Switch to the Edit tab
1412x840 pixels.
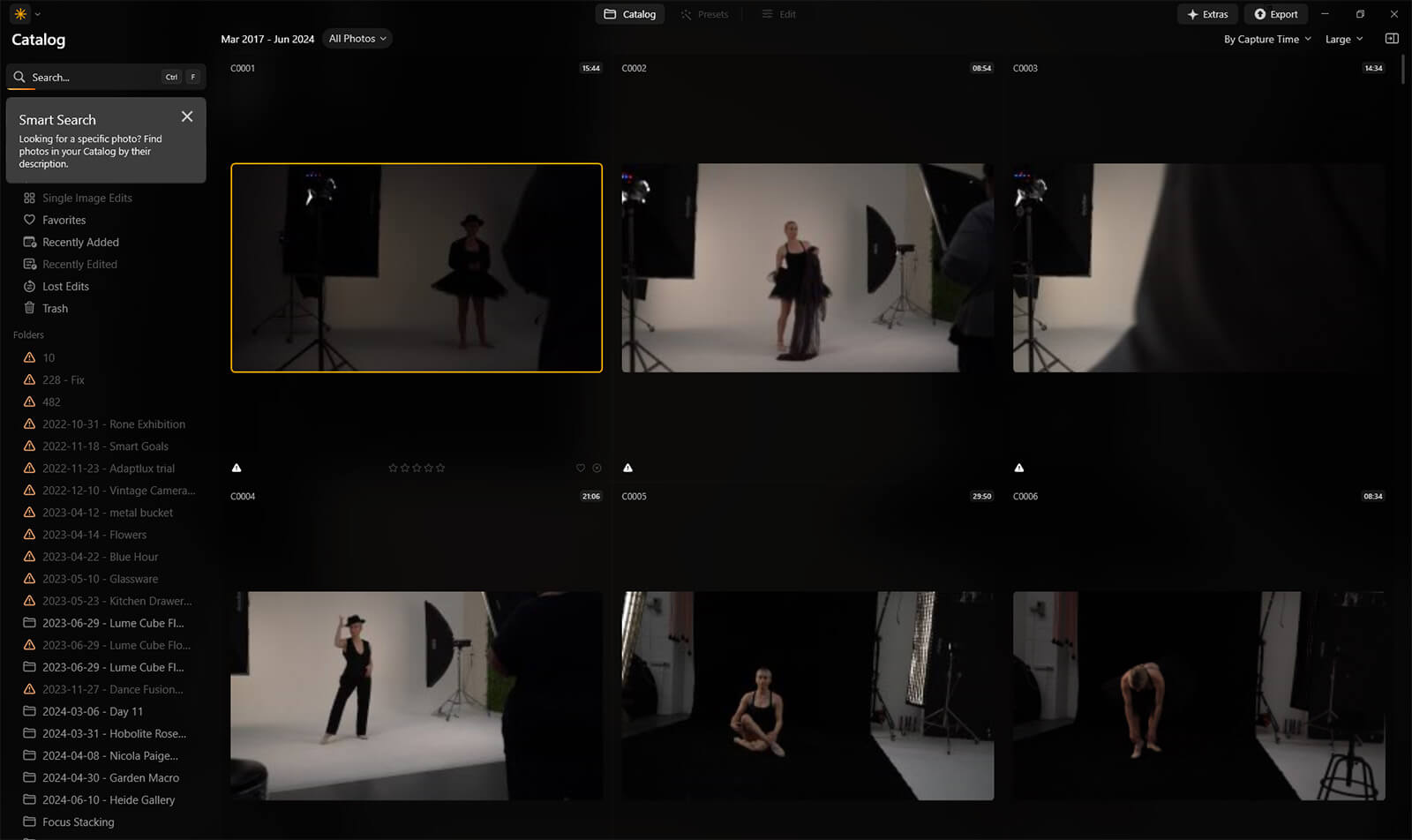point(779,14)
